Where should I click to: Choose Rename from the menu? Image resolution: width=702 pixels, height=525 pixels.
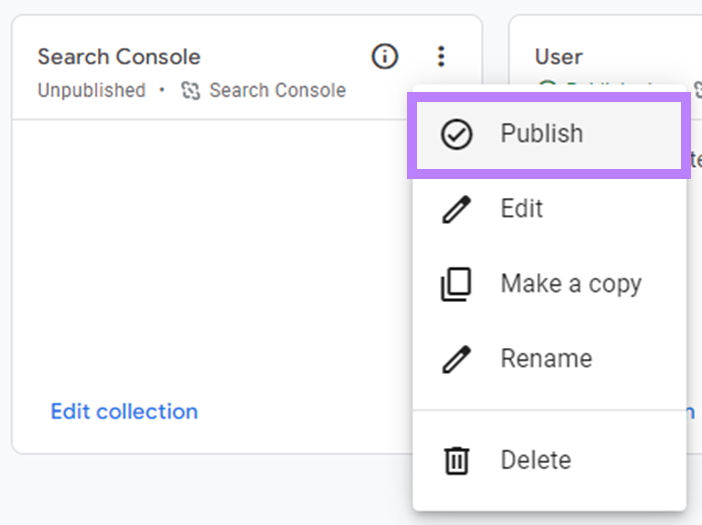pos(549,359)
